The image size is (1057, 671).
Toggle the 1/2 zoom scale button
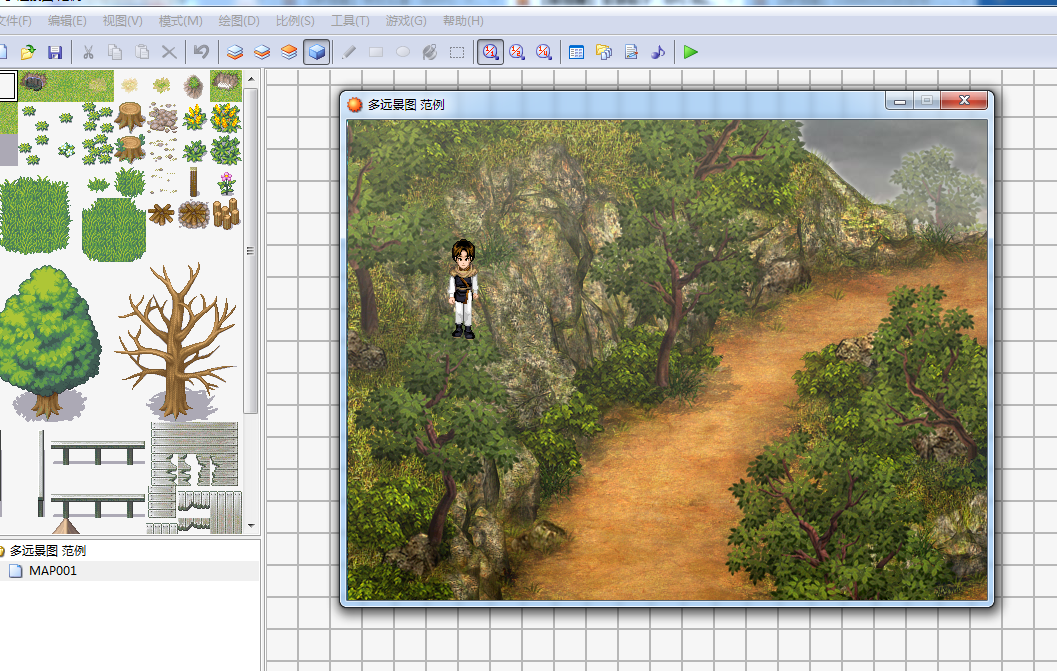(517, 52)
